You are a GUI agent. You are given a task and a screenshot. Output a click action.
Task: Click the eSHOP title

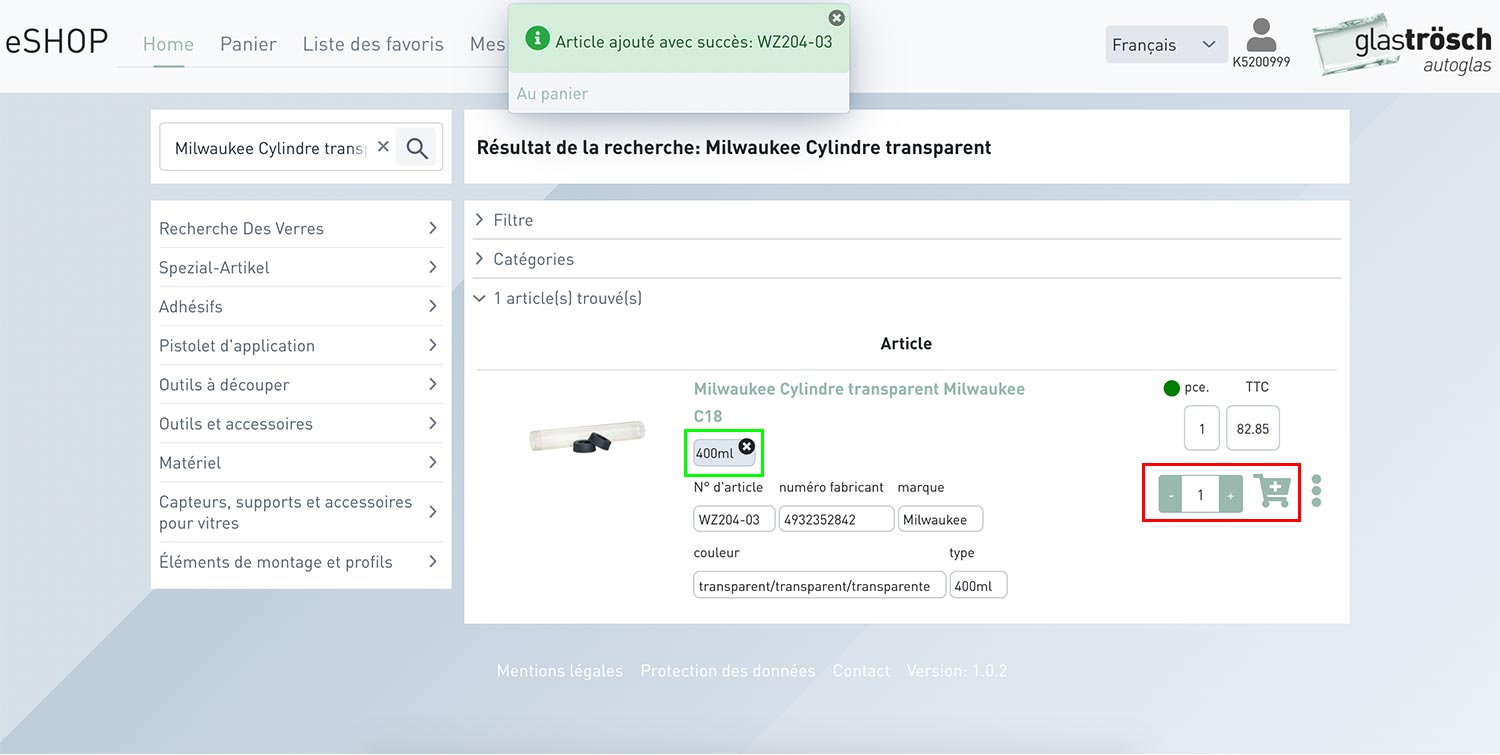click(57, 42)
